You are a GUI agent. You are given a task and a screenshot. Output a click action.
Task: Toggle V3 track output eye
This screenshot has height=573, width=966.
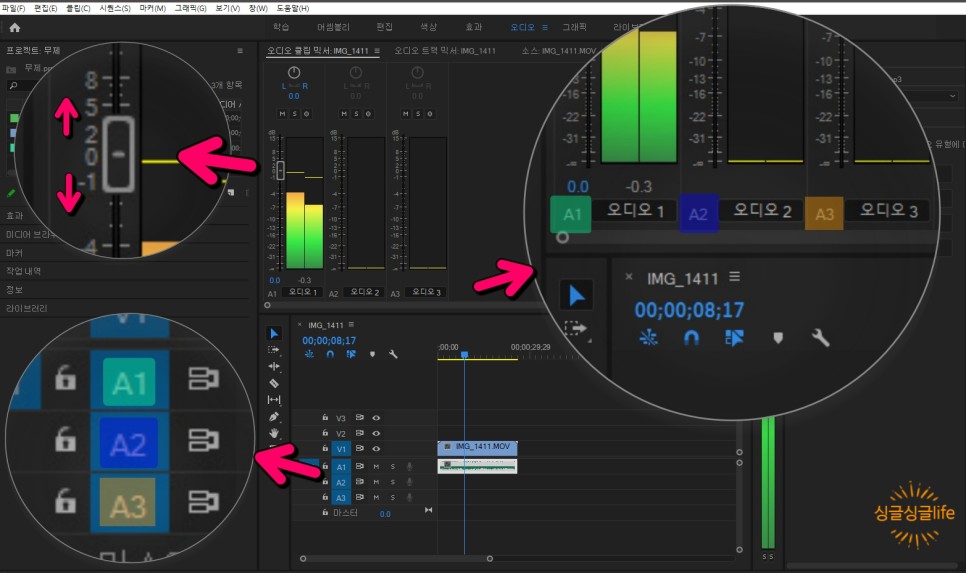click(x=376, y=418)
